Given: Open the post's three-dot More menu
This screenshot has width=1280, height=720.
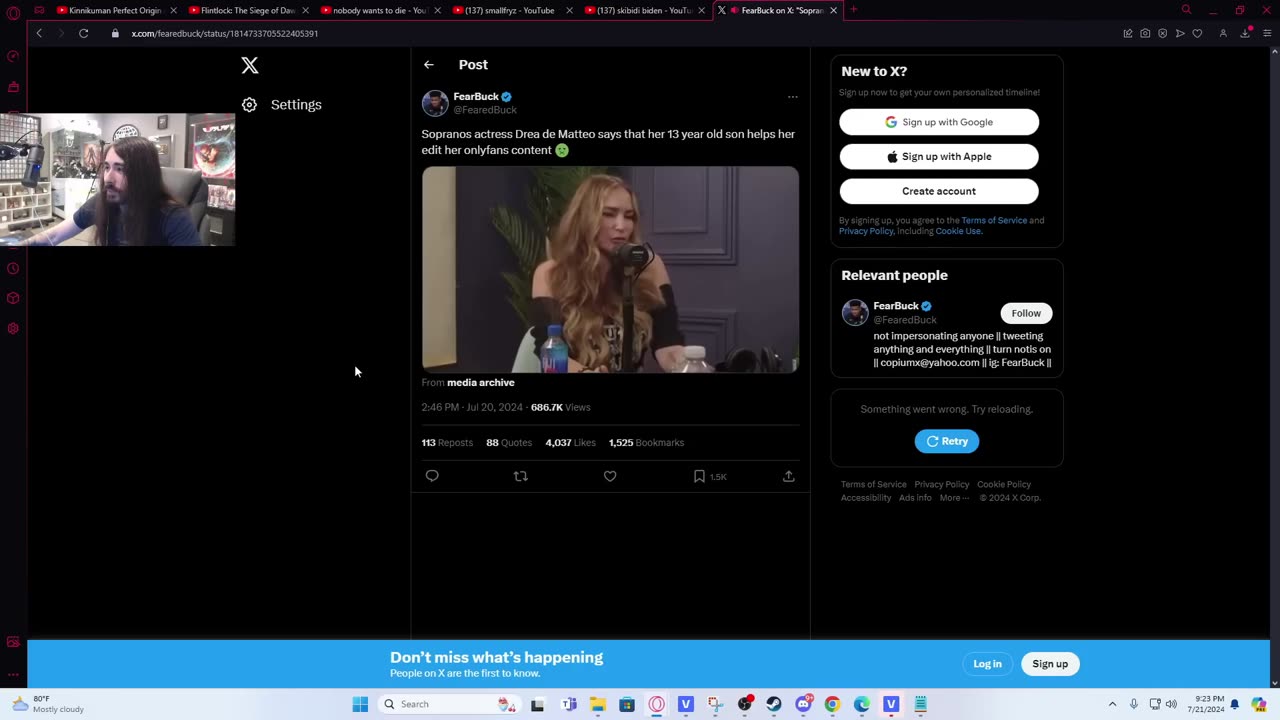Looking at the screenshot, I should click(793, 97).
